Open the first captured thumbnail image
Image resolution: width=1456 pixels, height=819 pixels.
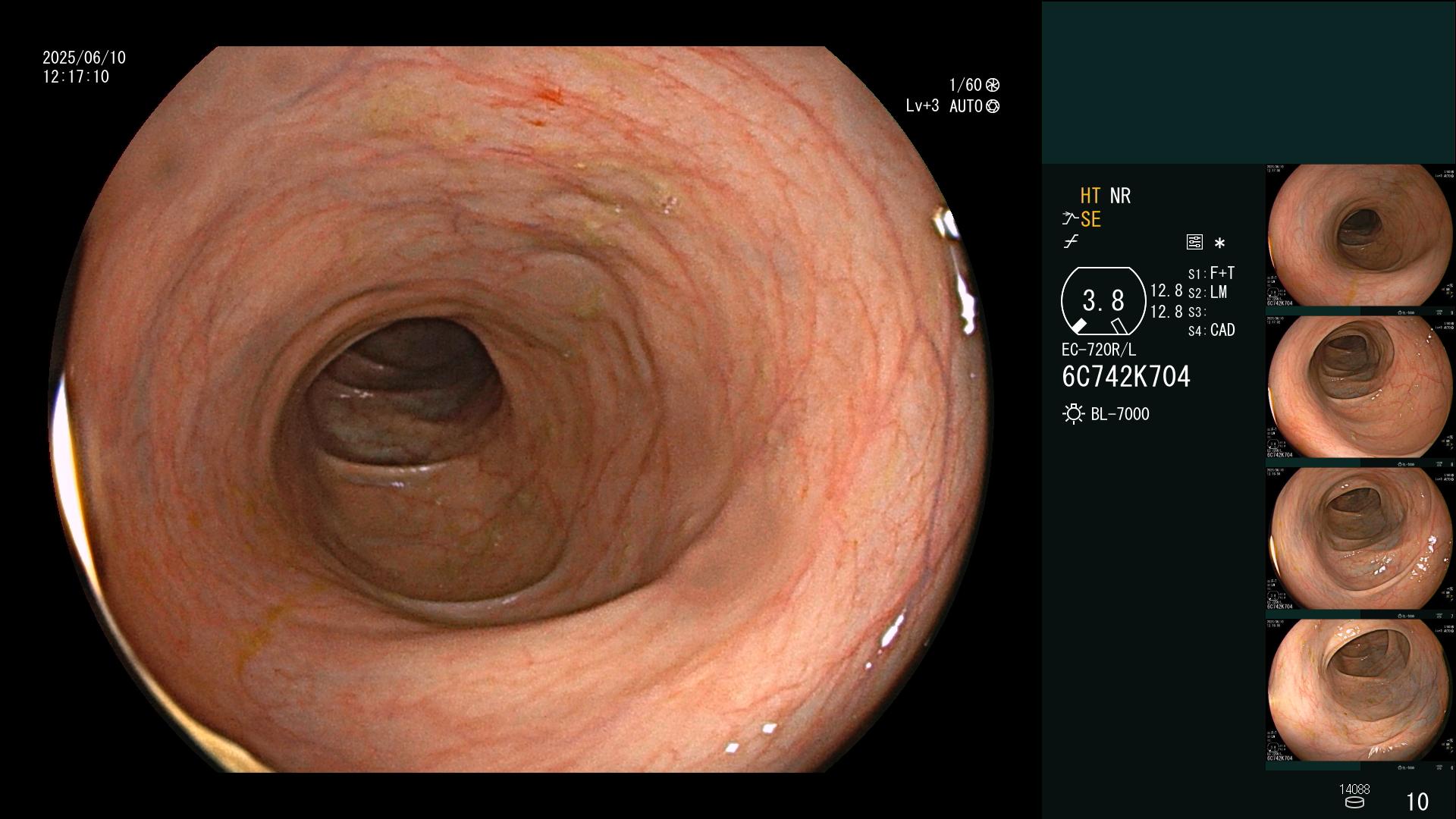pyautogui.click(x=1360, y=236)
